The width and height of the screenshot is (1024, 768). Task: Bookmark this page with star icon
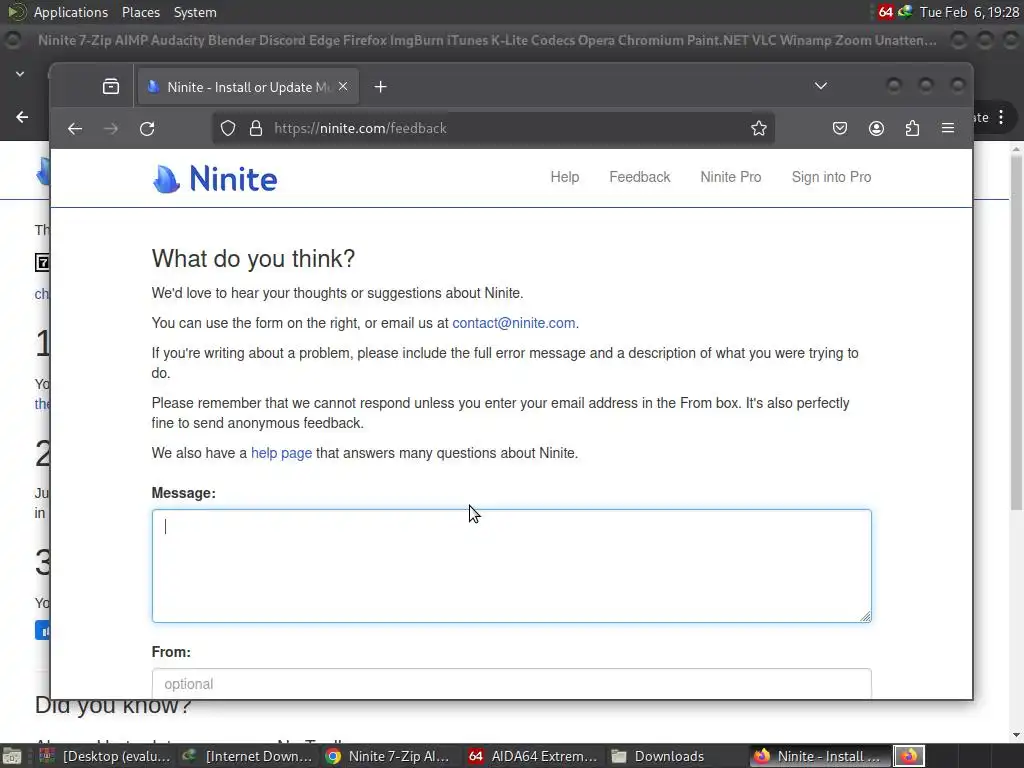tap(758, 128)
